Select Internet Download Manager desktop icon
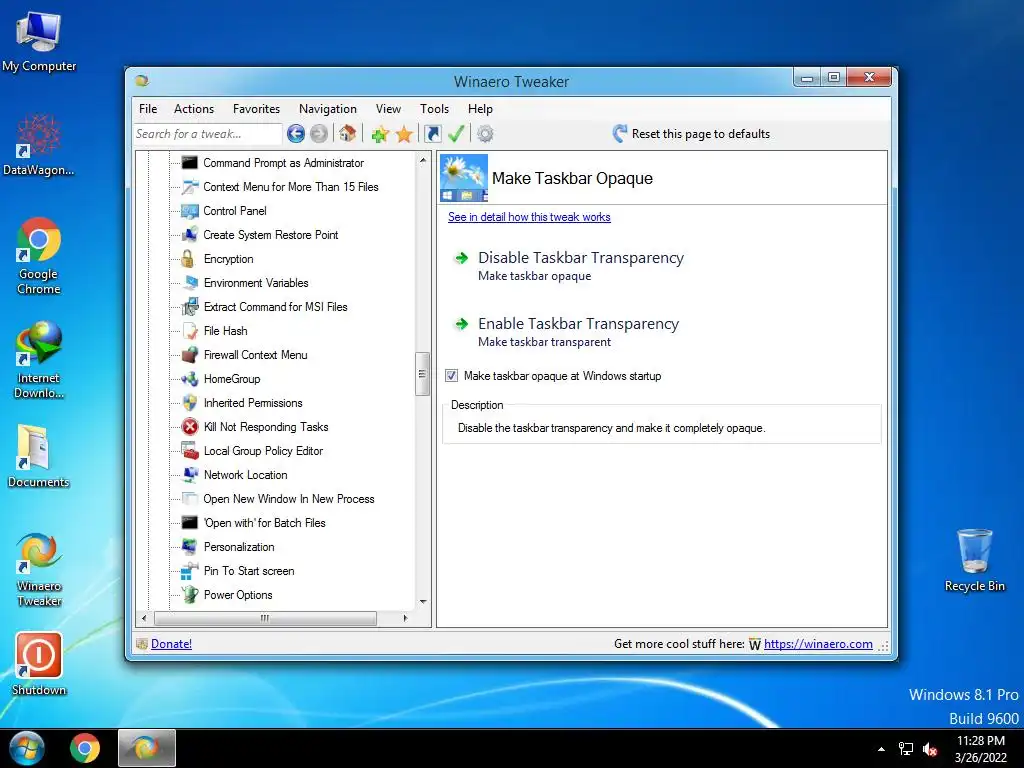Image resolution: width=1024 pixels, height=768 pixels. [x=39, y=360]
